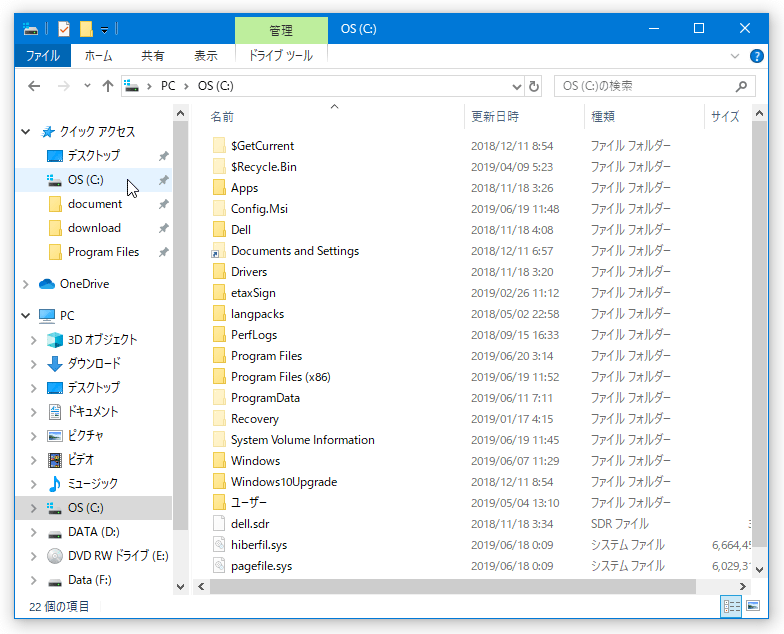
Task: Expand the OneDrive tree node
Action: [x=26, y=284]
